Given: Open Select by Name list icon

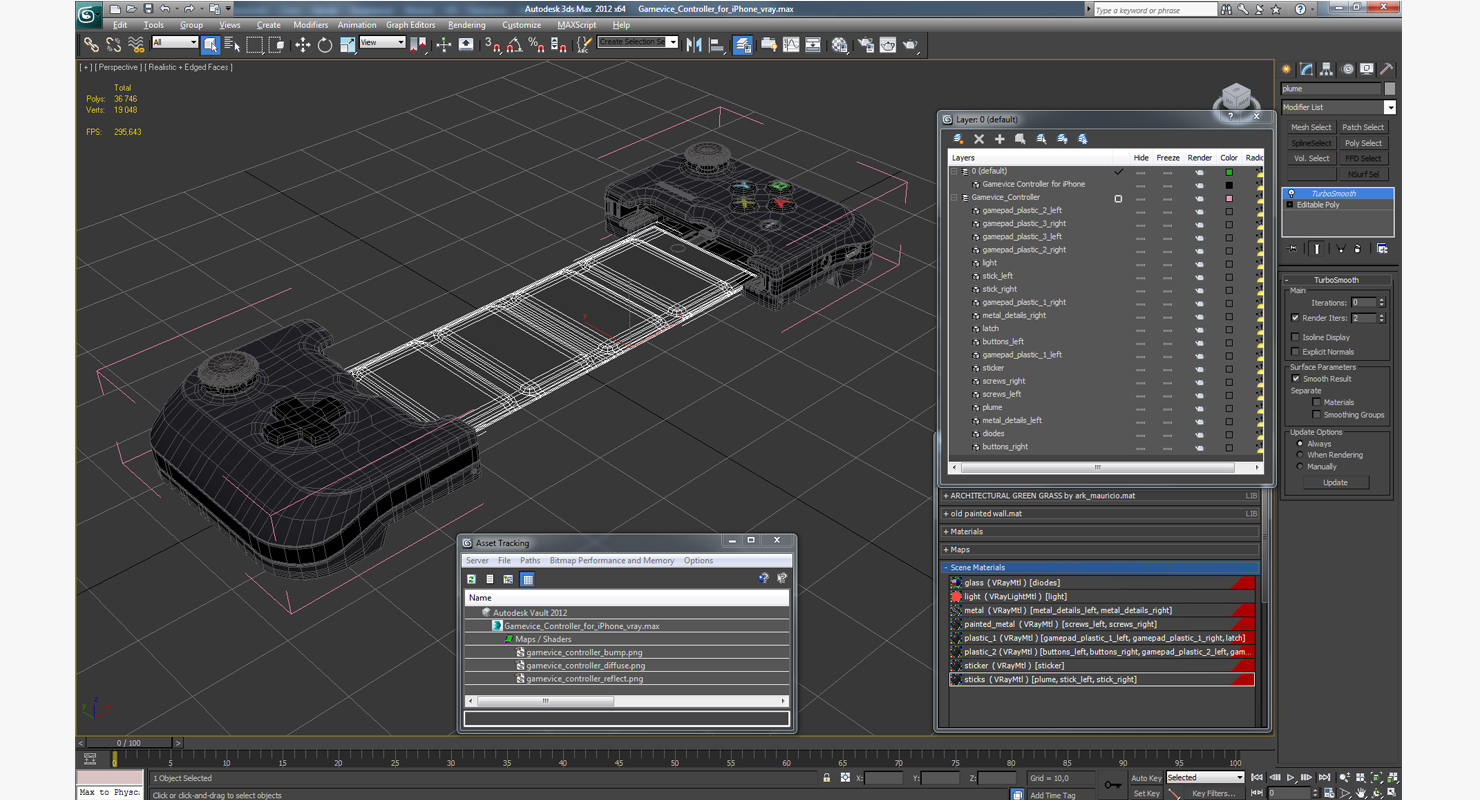Looking at the screenshot, I should pos(232,45).
